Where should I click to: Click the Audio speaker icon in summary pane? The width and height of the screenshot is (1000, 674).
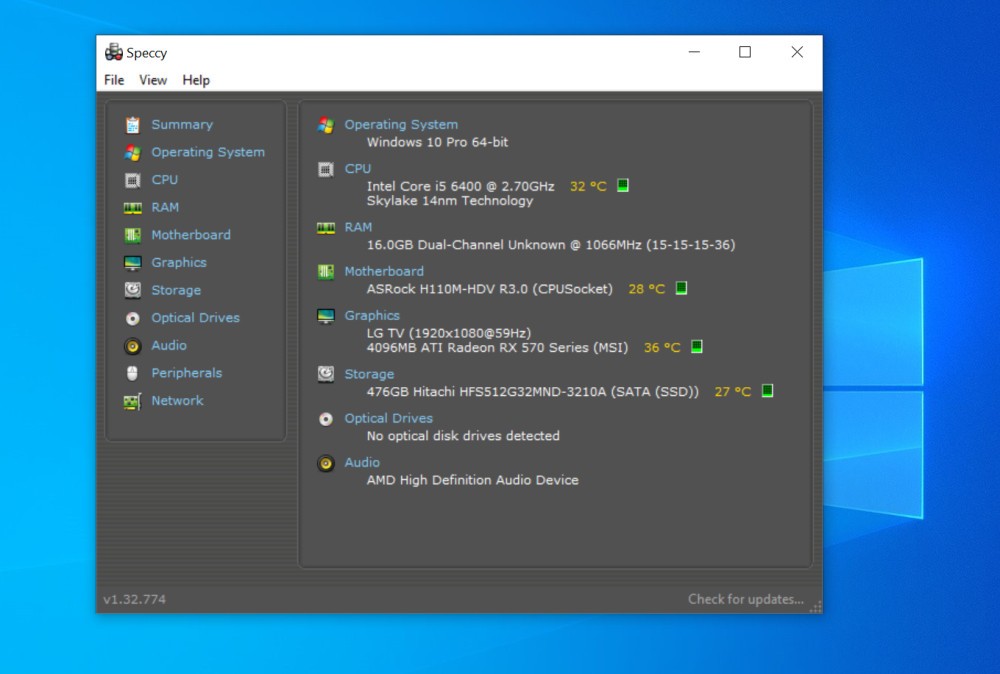[326, 464]
